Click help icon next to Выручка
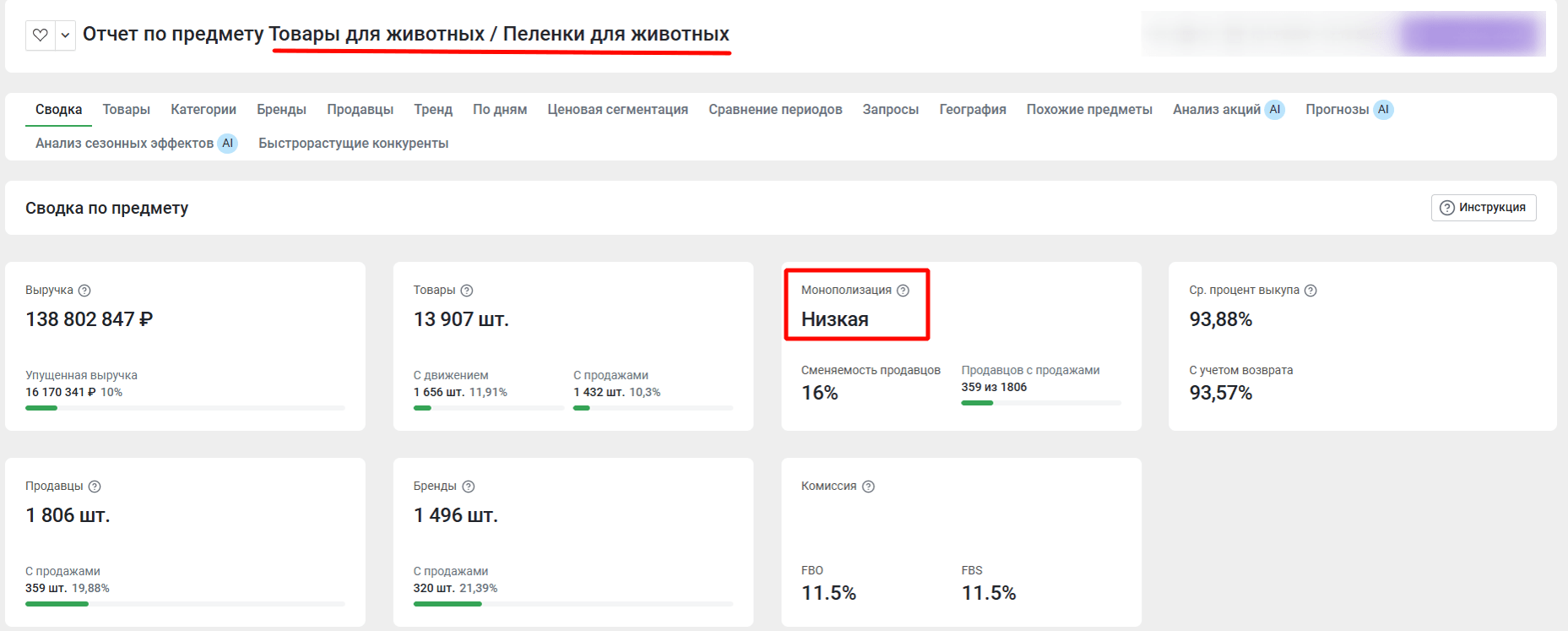The image size is (1568, 631). click(x=84, y=291)
